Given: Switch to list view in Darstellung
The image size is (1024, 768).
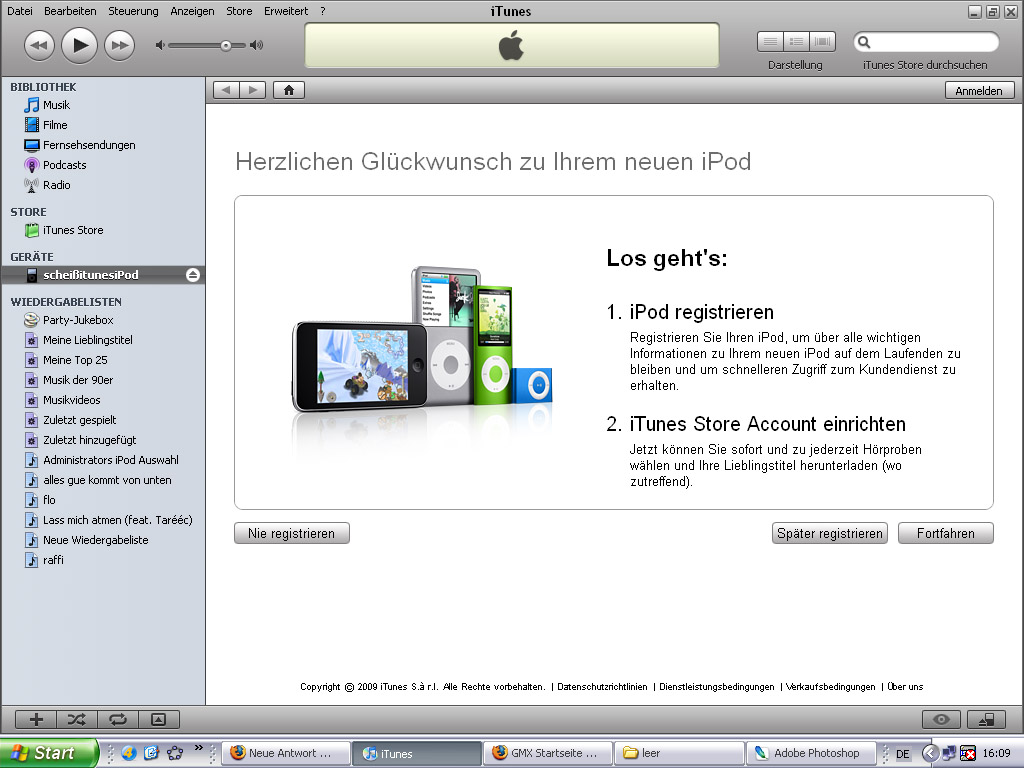Looking at the screenshot, I should coord(770,42).
